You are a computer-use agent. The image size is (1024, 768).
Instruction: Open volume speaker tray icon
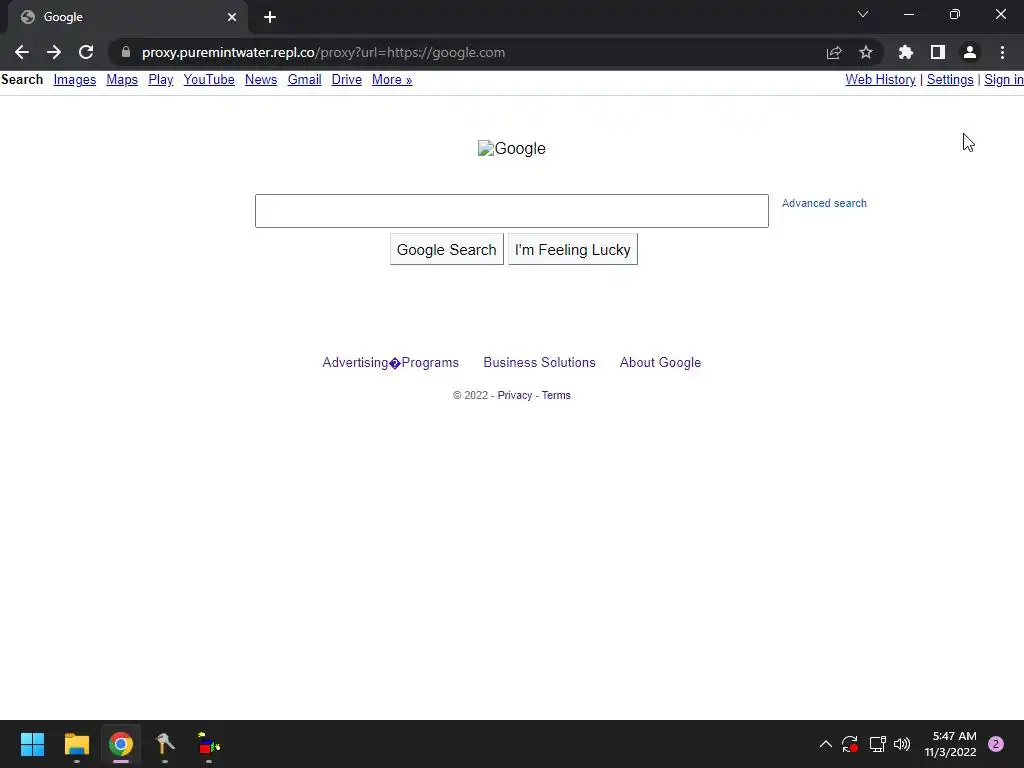pyautogui.click(x=902, y=744)
